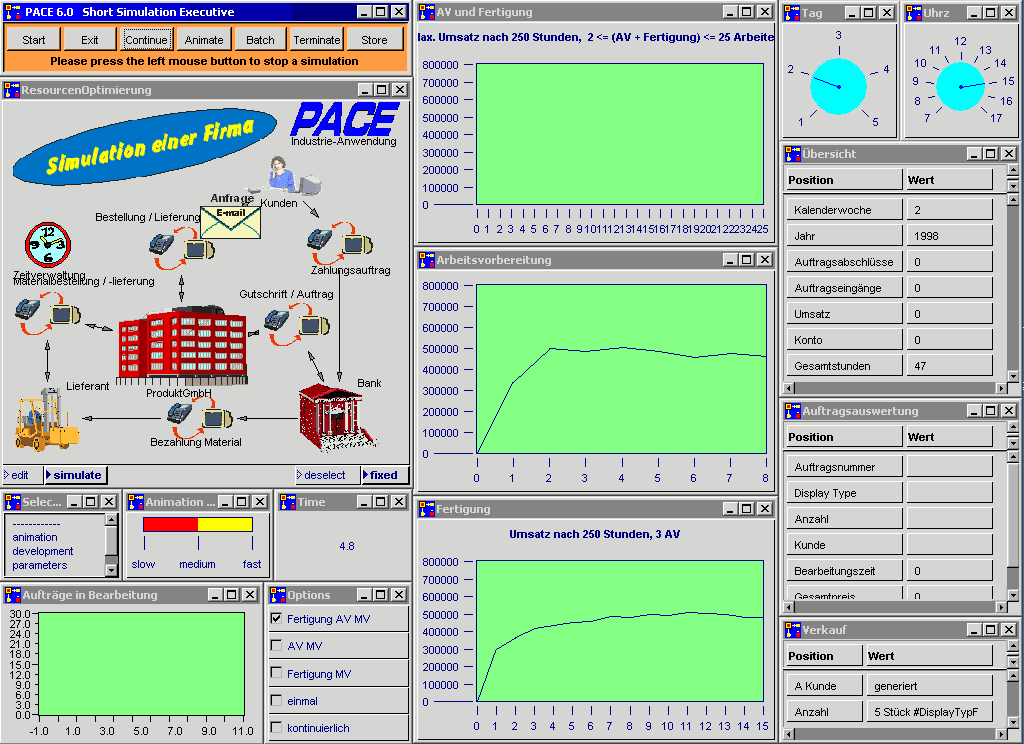
Task: Click the Tag day dial
Action: (x=839, y=86)
